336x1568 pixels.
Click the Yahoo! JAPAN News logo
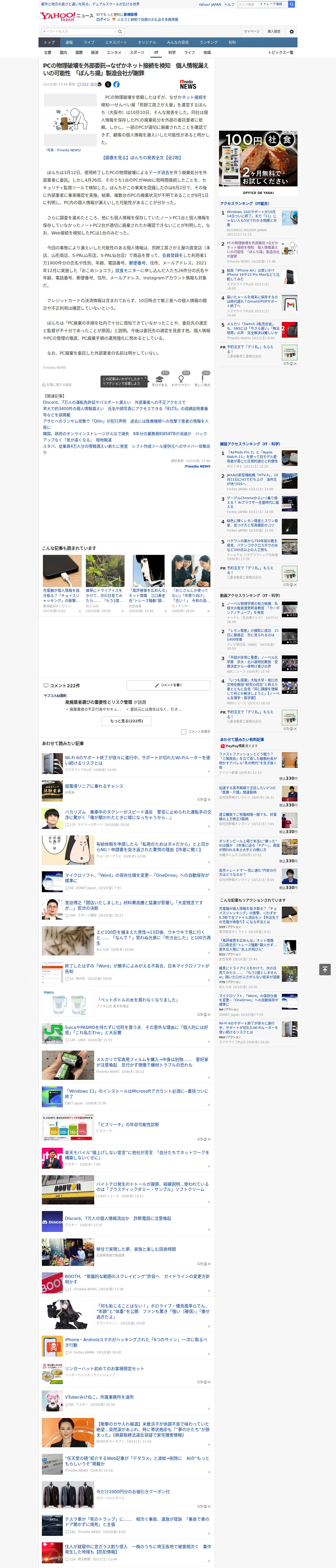(67, 16)
